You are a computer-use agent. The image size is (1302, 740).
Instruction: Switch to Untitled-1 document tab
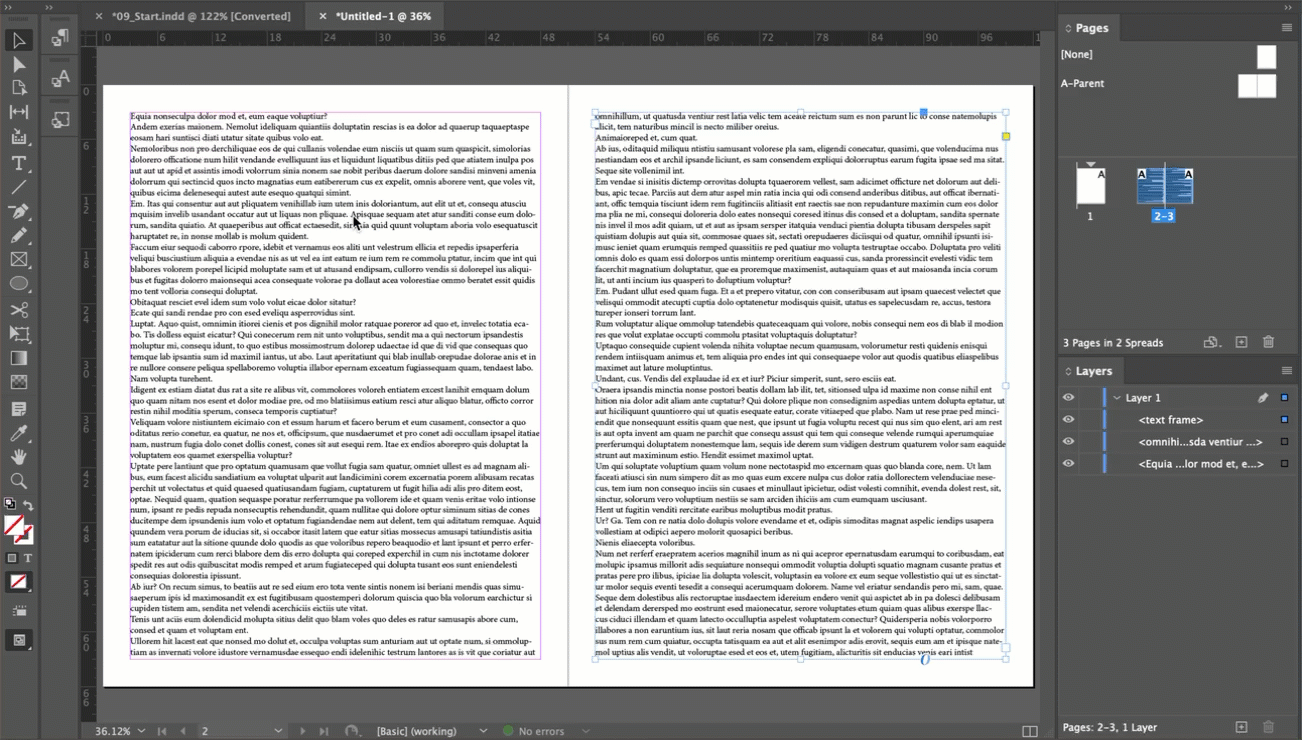tap(383, 16)
